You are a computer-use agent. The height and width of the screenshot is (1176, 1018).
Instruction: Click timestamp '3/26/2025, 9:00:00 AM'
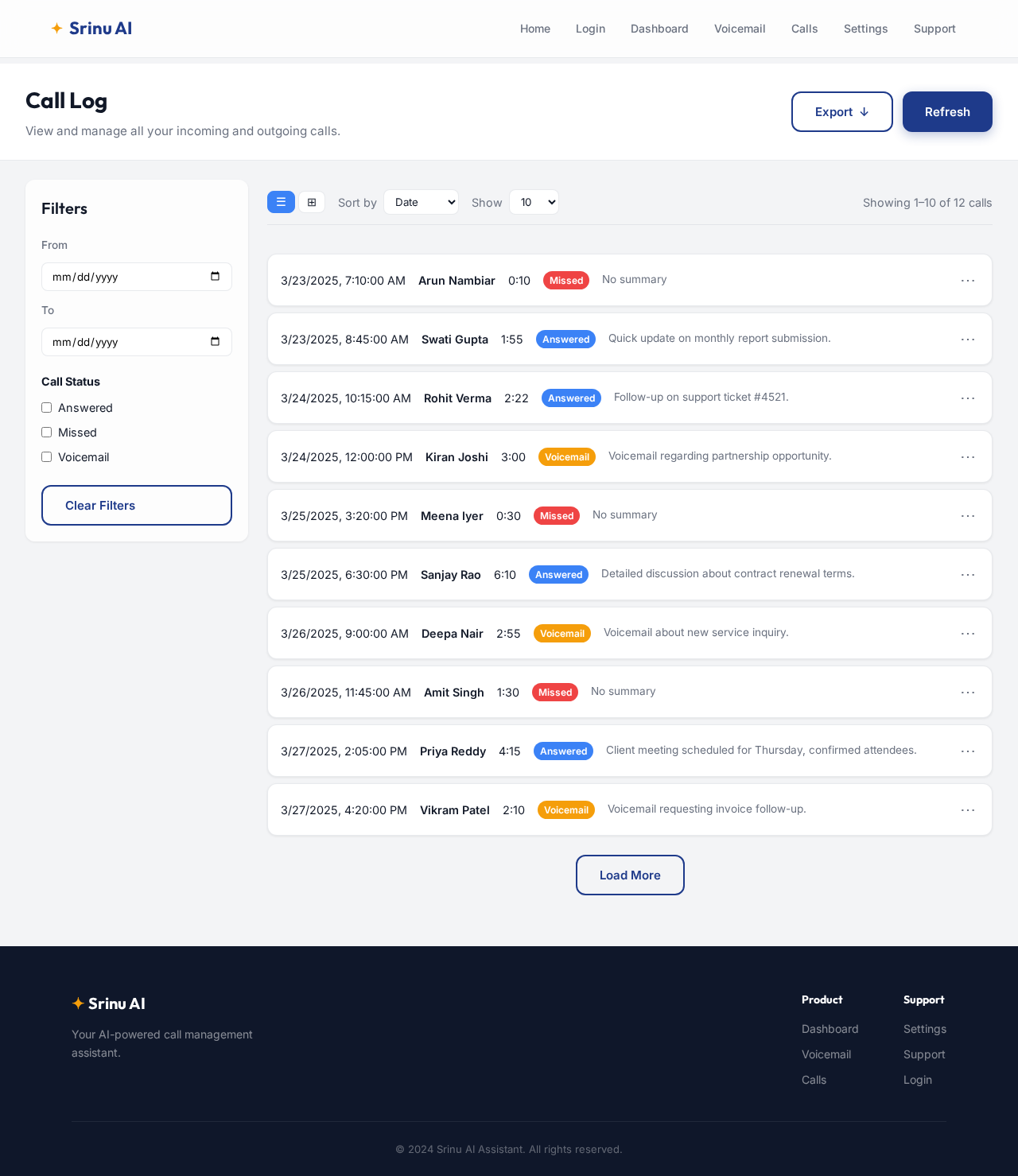(344, 634)
